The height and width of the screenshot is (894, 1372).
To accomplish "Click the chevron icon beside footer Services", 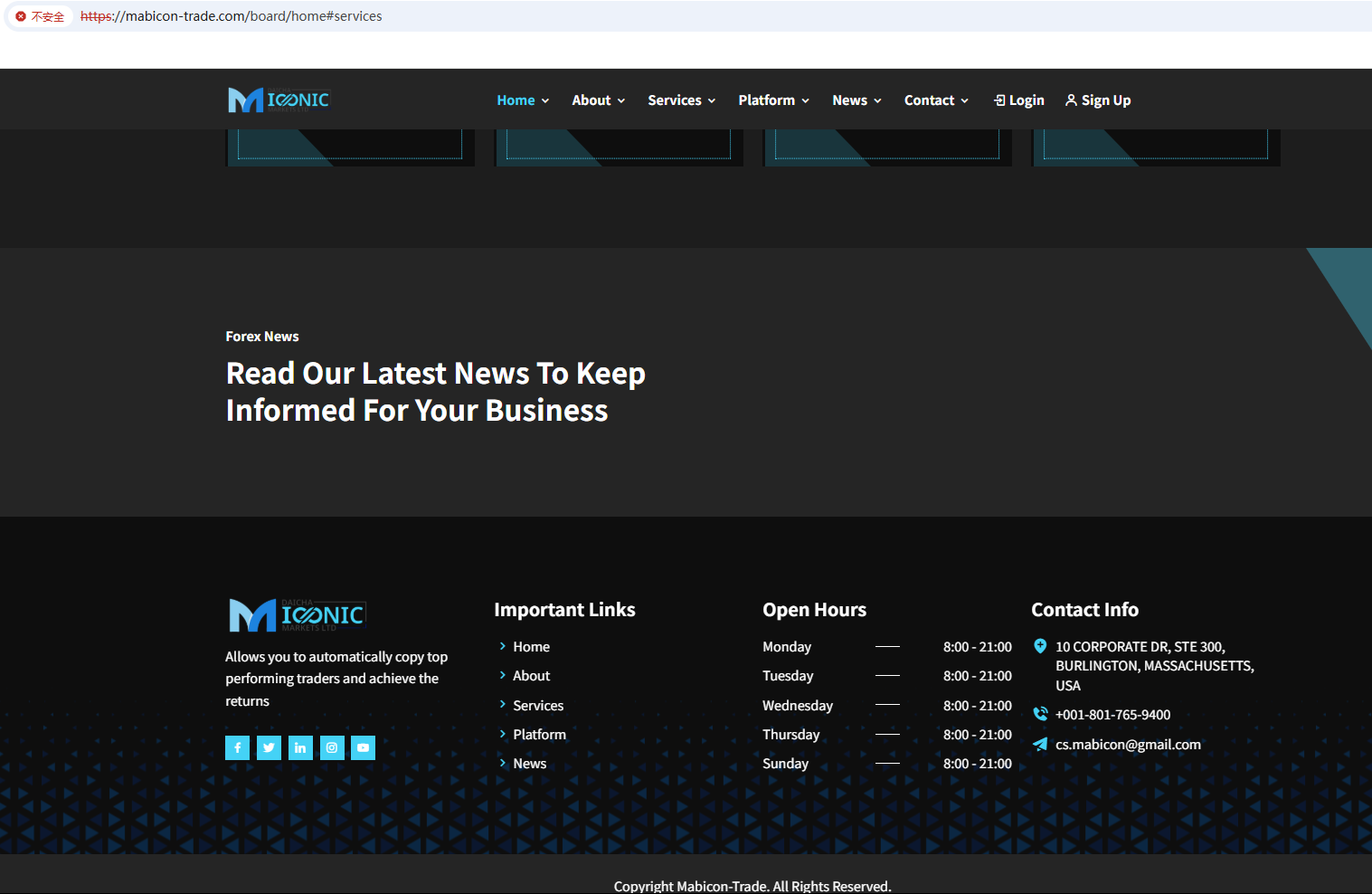I will 503,704.
